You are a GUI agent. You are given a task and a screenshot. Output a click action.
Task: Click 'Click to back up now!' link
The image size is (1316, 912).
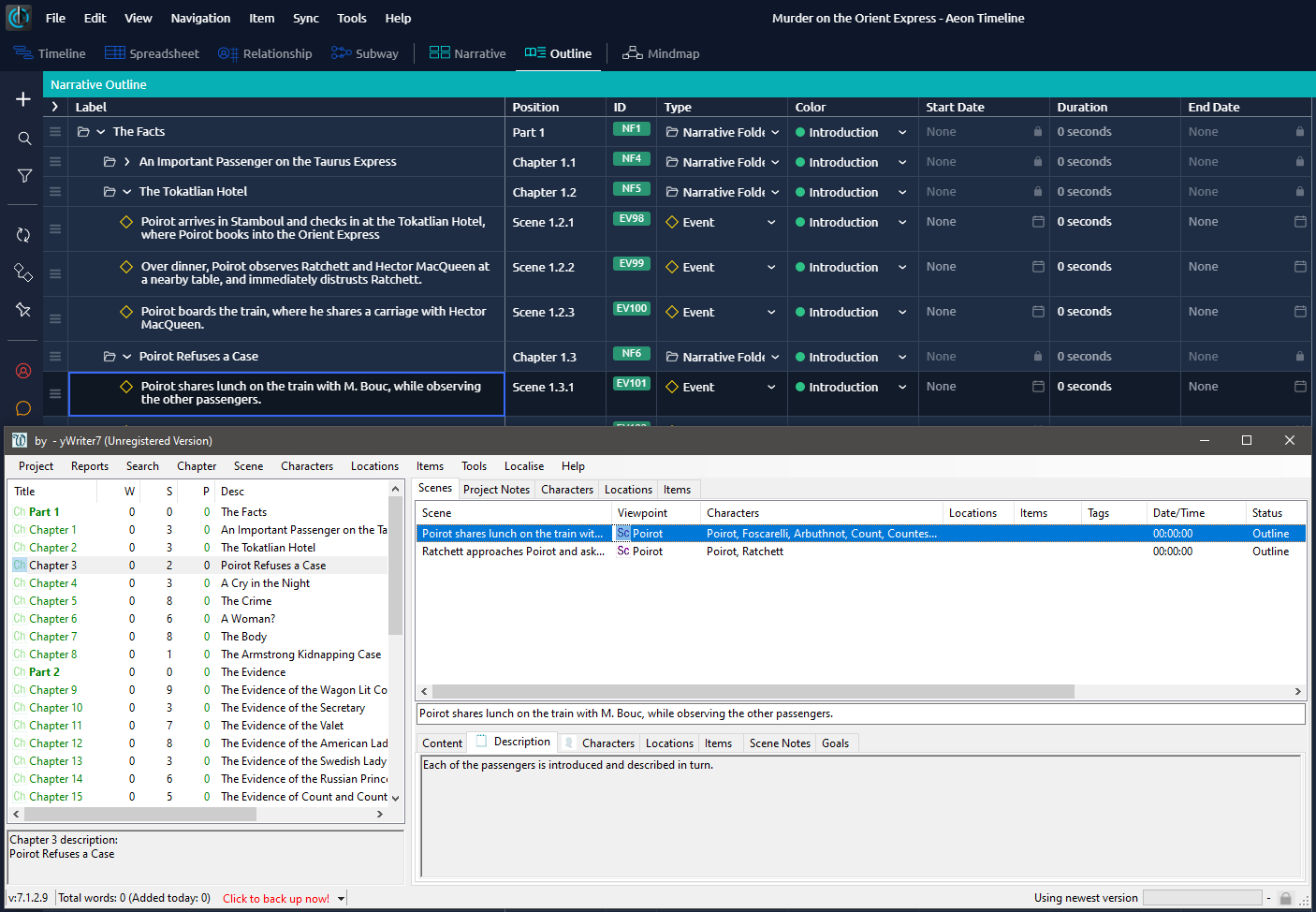(276, 899)
